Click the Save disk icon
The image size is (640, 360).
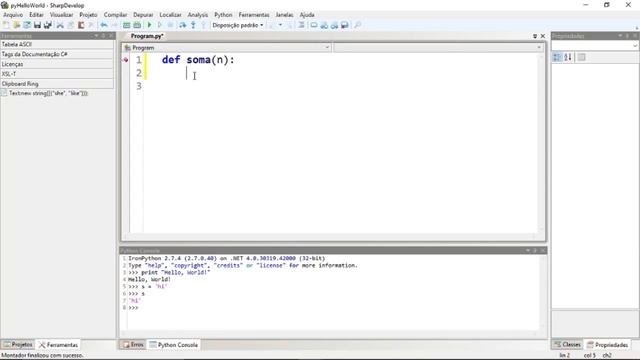click(37, 25)
